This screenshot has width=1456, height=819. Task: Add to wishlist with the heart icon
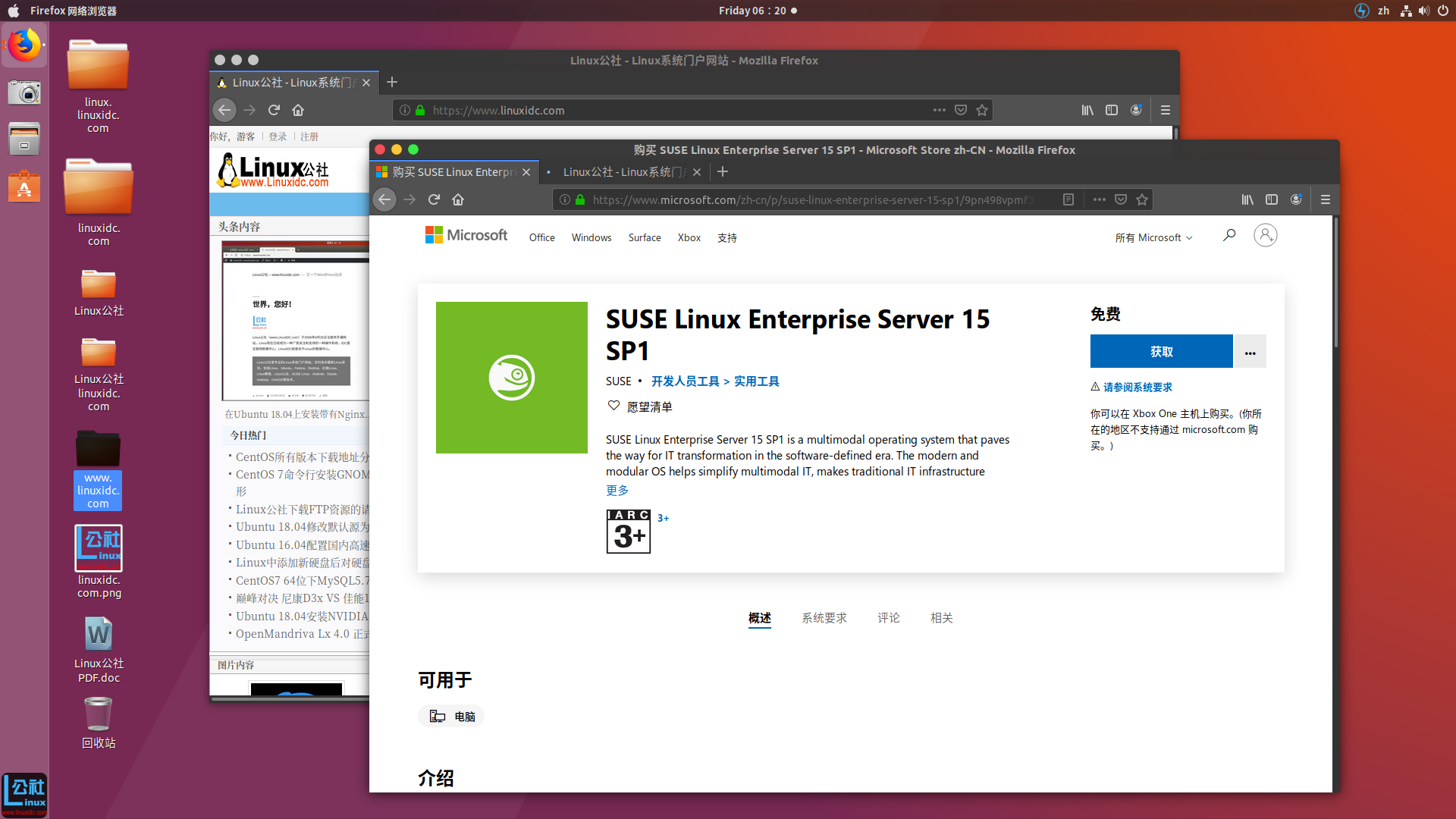pyautogui.click(x=613, y=406)
